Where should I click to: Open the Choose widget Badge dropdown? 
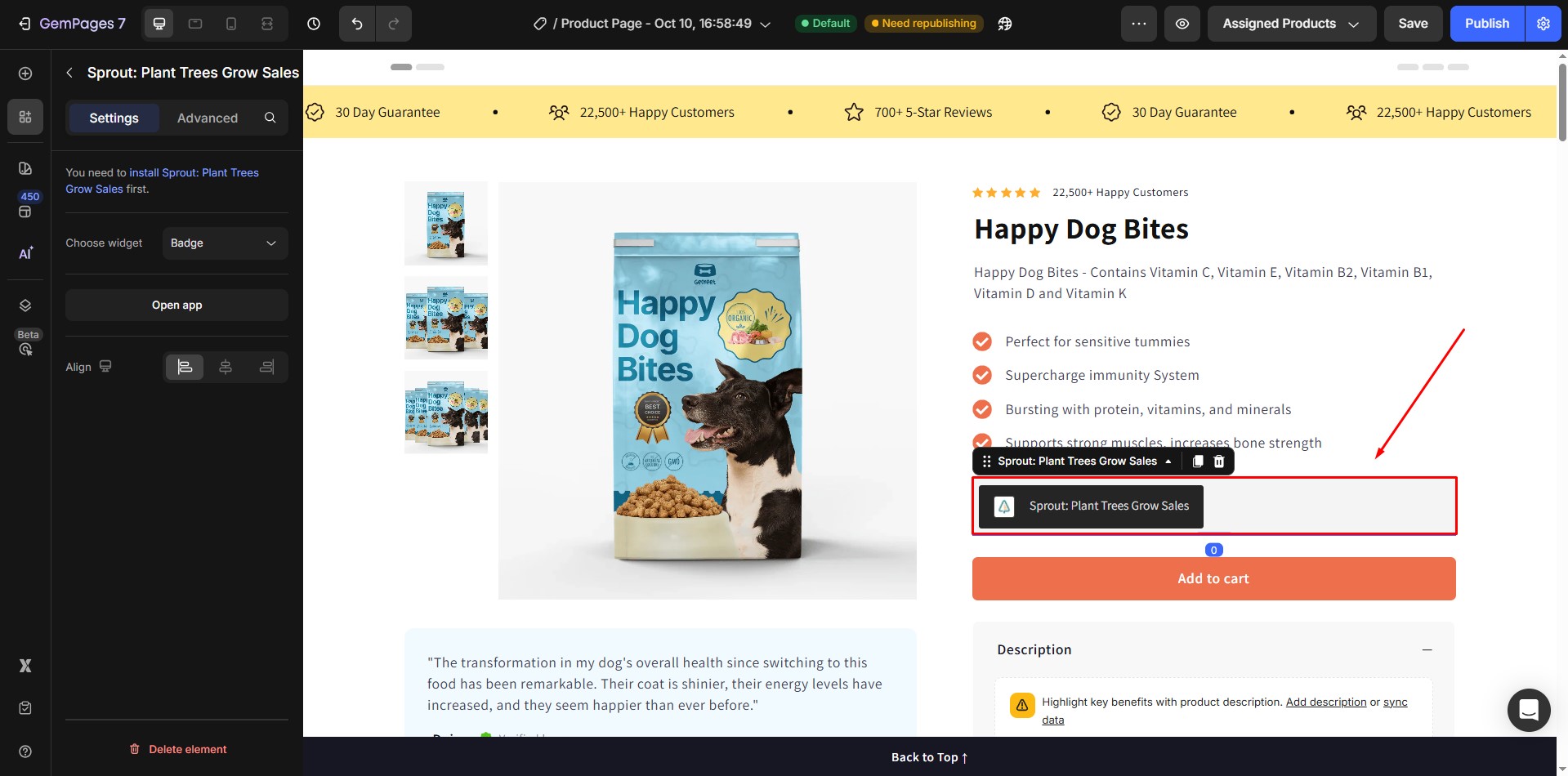[226, 243]
